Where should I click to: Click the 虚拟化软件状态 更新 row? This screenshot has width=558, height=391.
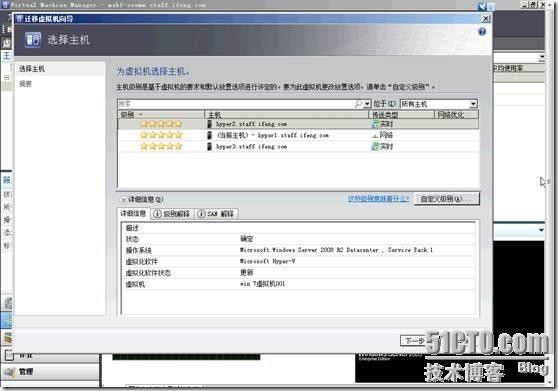click(298, 273)
